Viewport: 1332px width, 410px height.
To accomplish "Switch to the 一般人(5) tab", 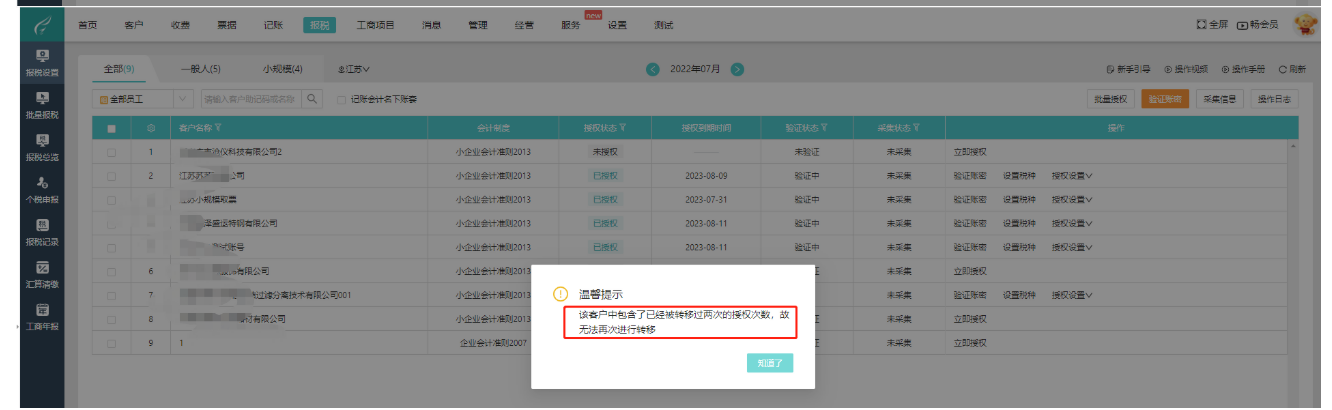I will click(200, 69).
